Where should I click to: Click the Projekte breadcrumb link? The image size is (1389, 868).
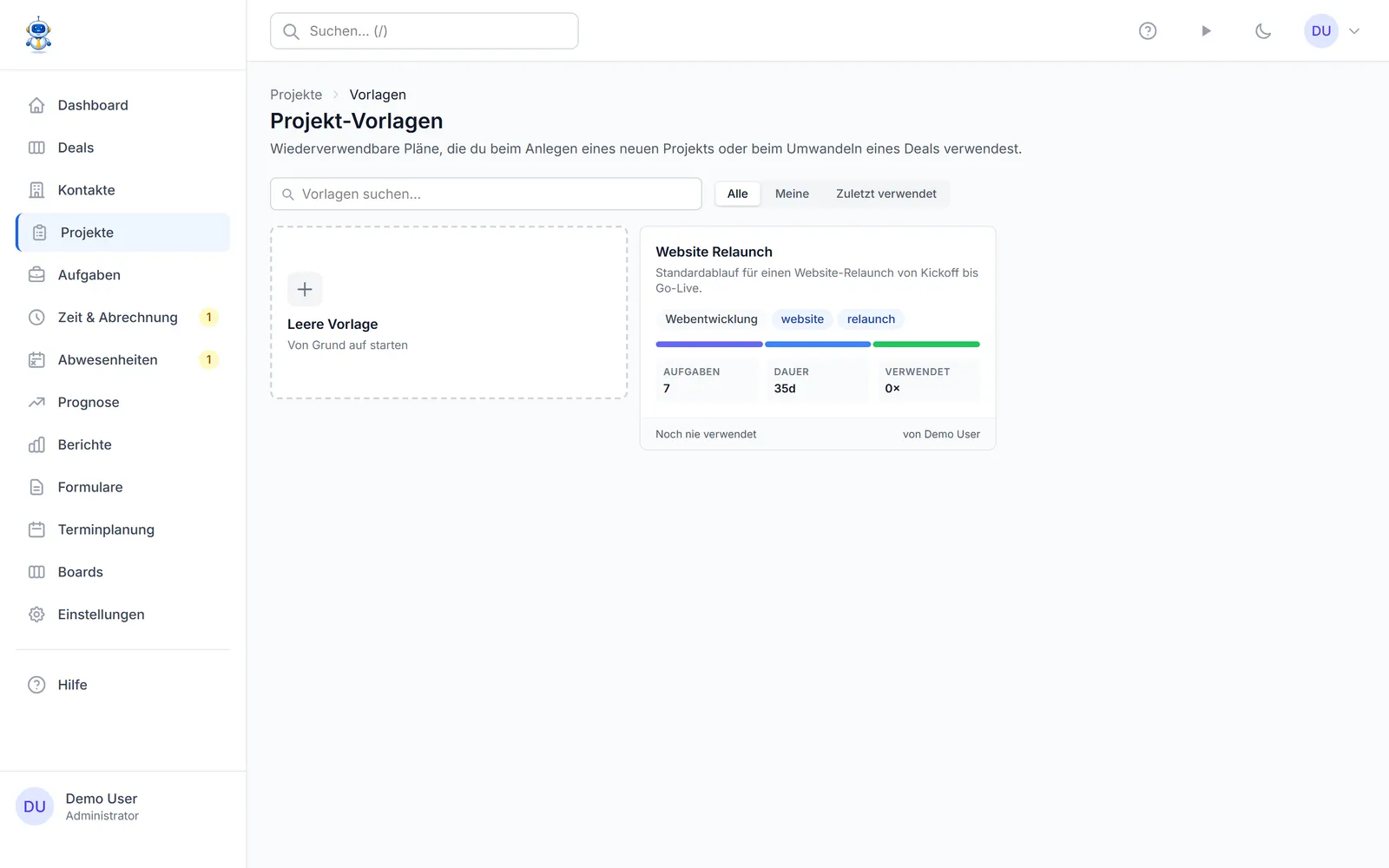[x=296, y=95]
